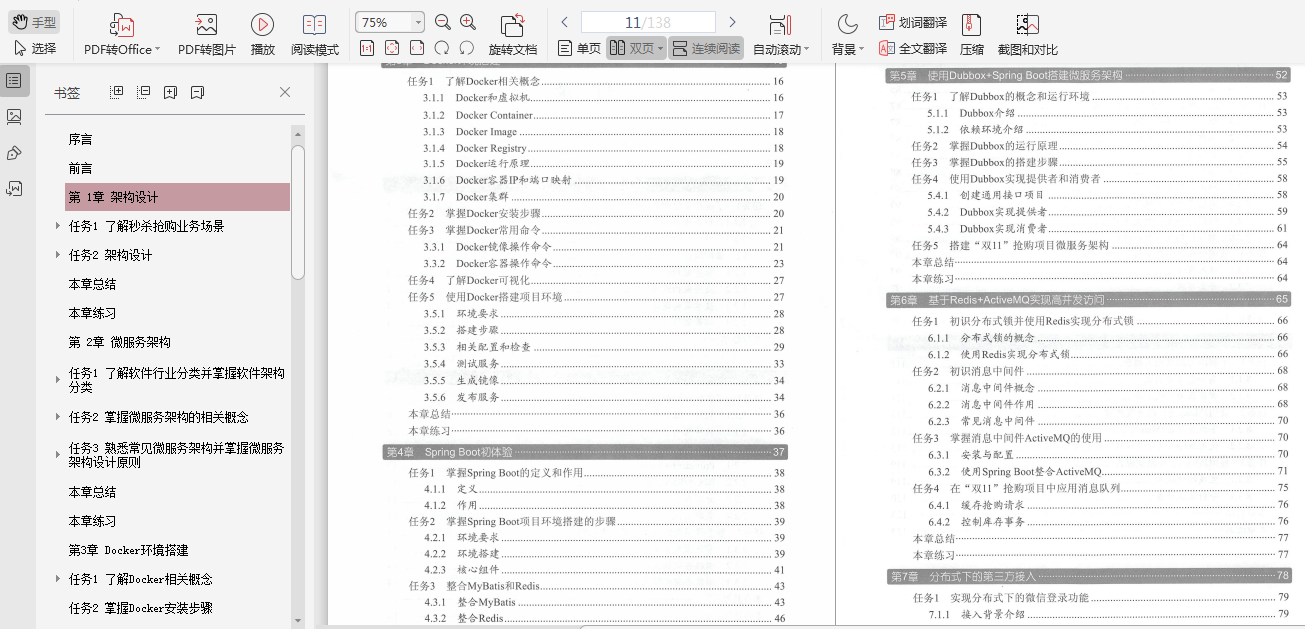The width and height of the screenshot is (1305, 629).
Task: Click the rotate counterclockwise icon
Action: coord(467,48)
